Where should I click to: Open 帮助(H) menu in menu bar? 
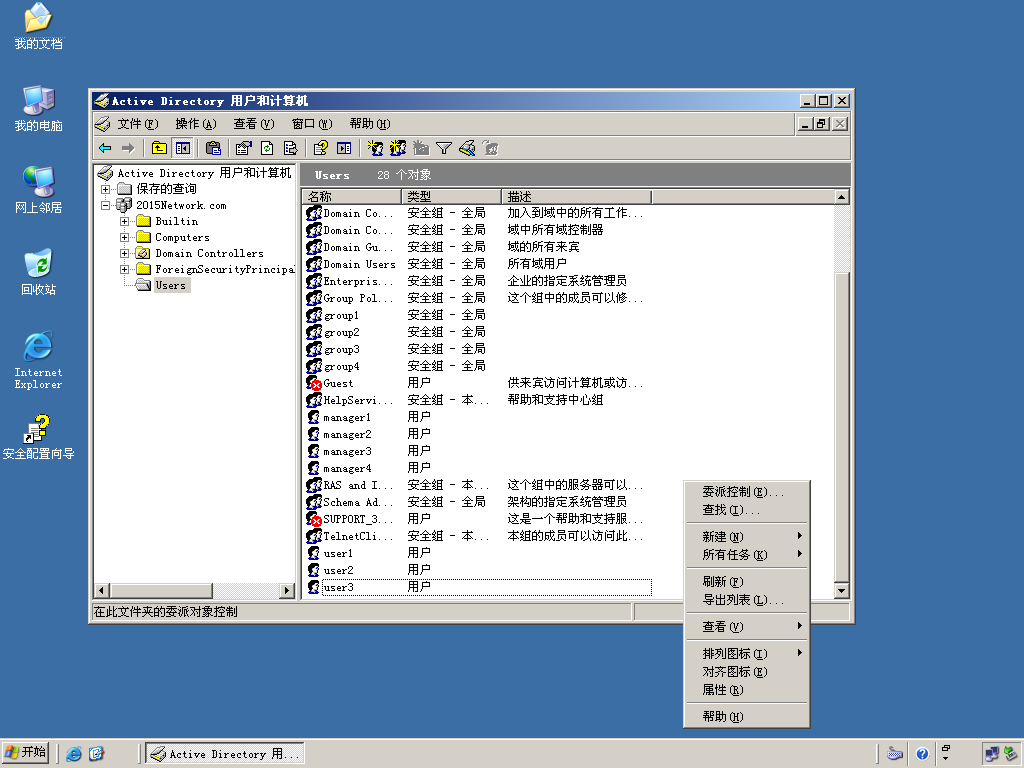click(370, 123)
